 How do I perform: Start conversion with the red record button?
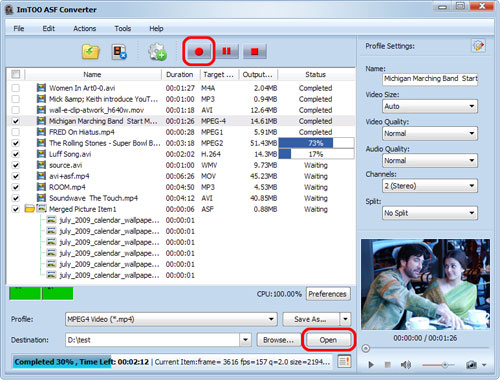[199, 51]
